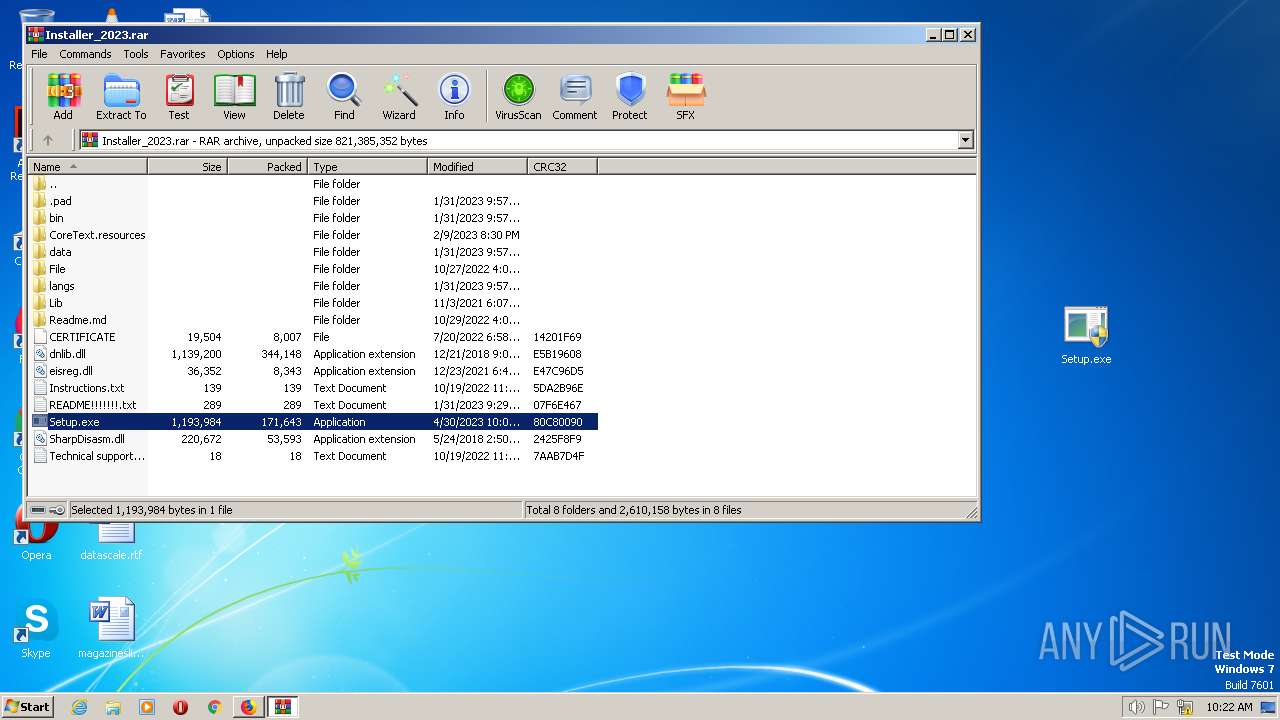Open Firefox from the taskbar

[248, 707]
